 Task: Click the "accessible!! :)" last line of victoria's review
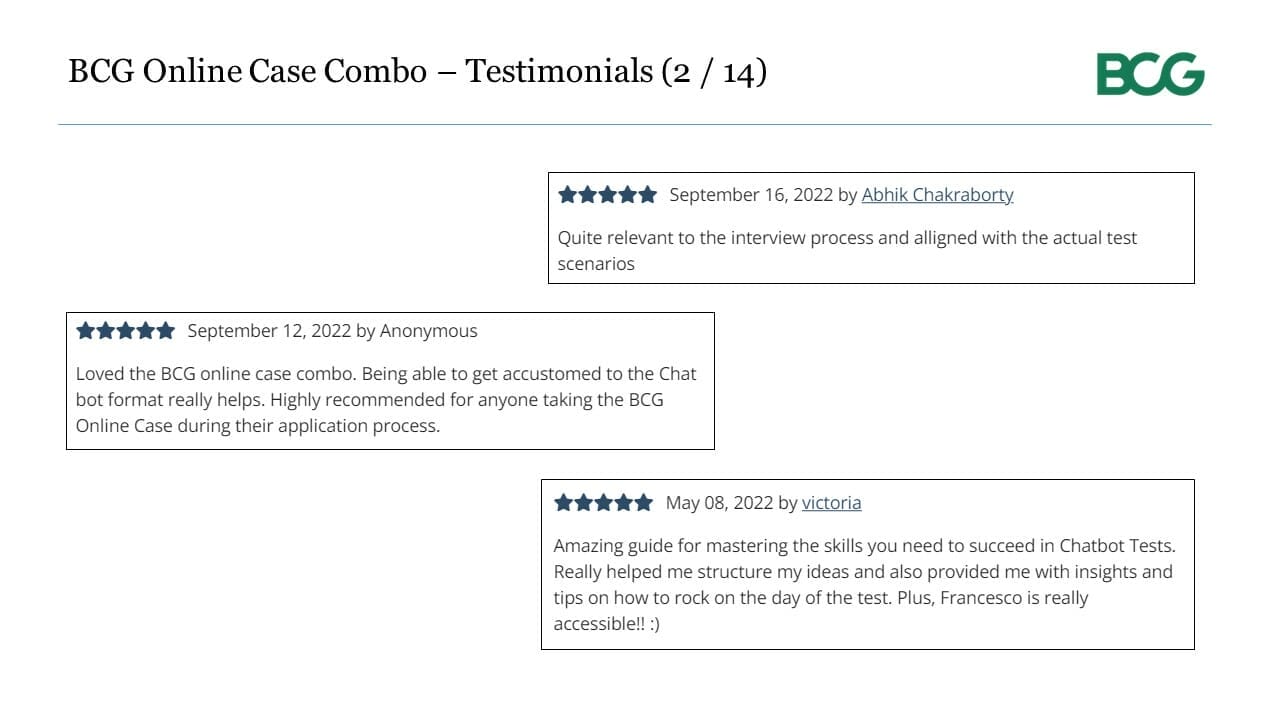click(606, 624)
